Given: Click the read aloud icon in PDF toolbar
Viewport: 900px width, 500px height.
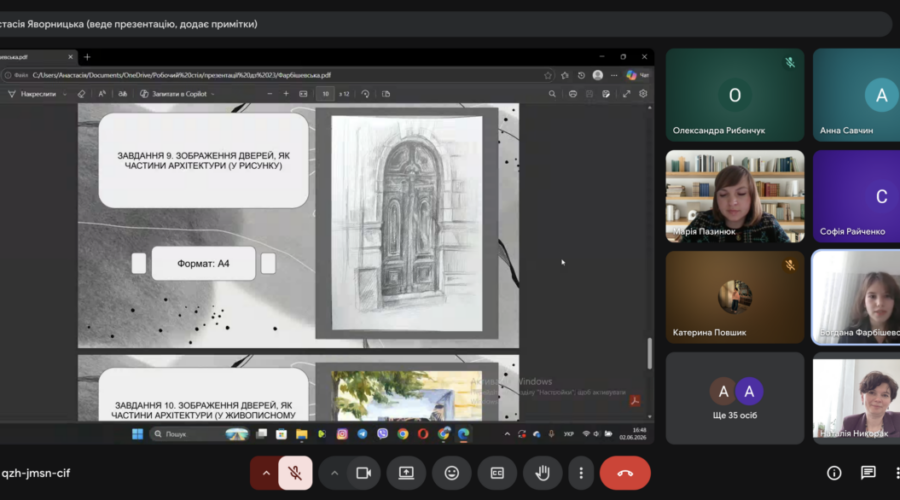Looking at the screenshot, I should point(102,94).
